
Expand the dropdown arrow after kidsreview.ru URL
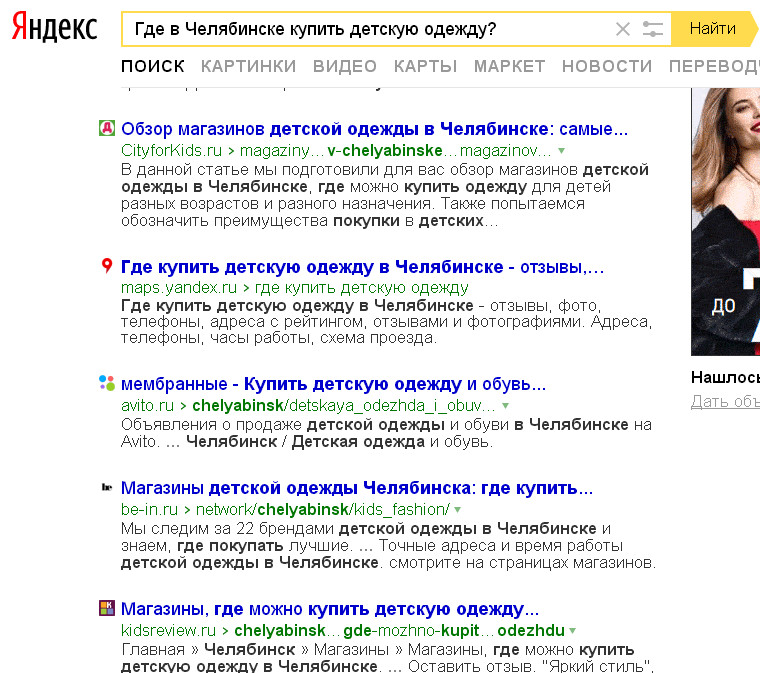572,630
